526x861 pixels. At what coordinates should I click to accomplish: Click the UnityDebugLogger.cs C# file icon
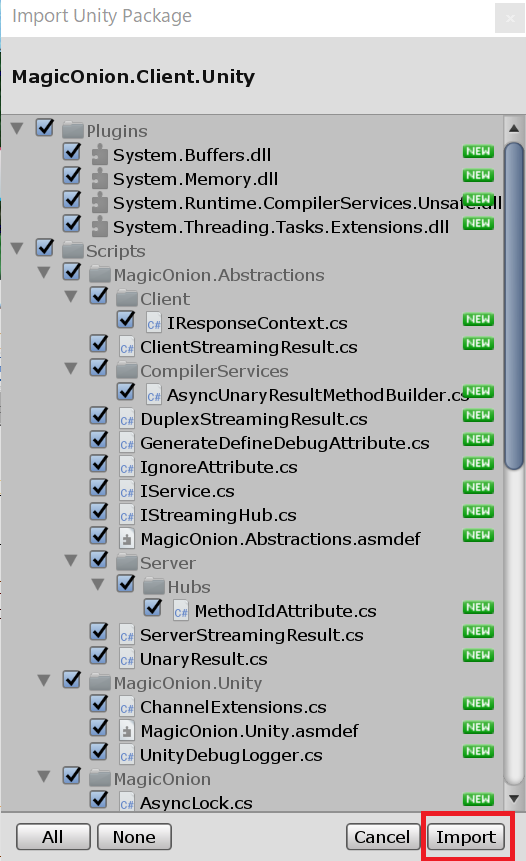click(127, 756)
